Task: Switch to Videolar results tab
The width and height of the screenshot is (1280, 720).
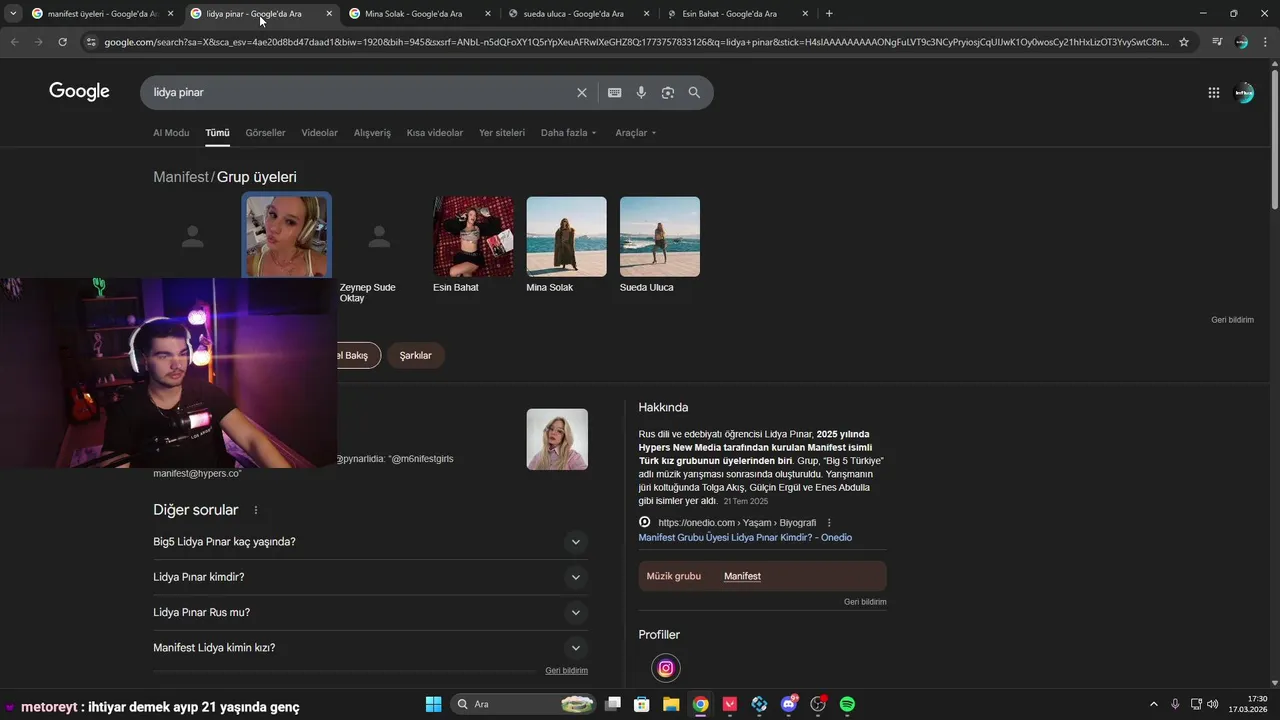Action: 319,133
